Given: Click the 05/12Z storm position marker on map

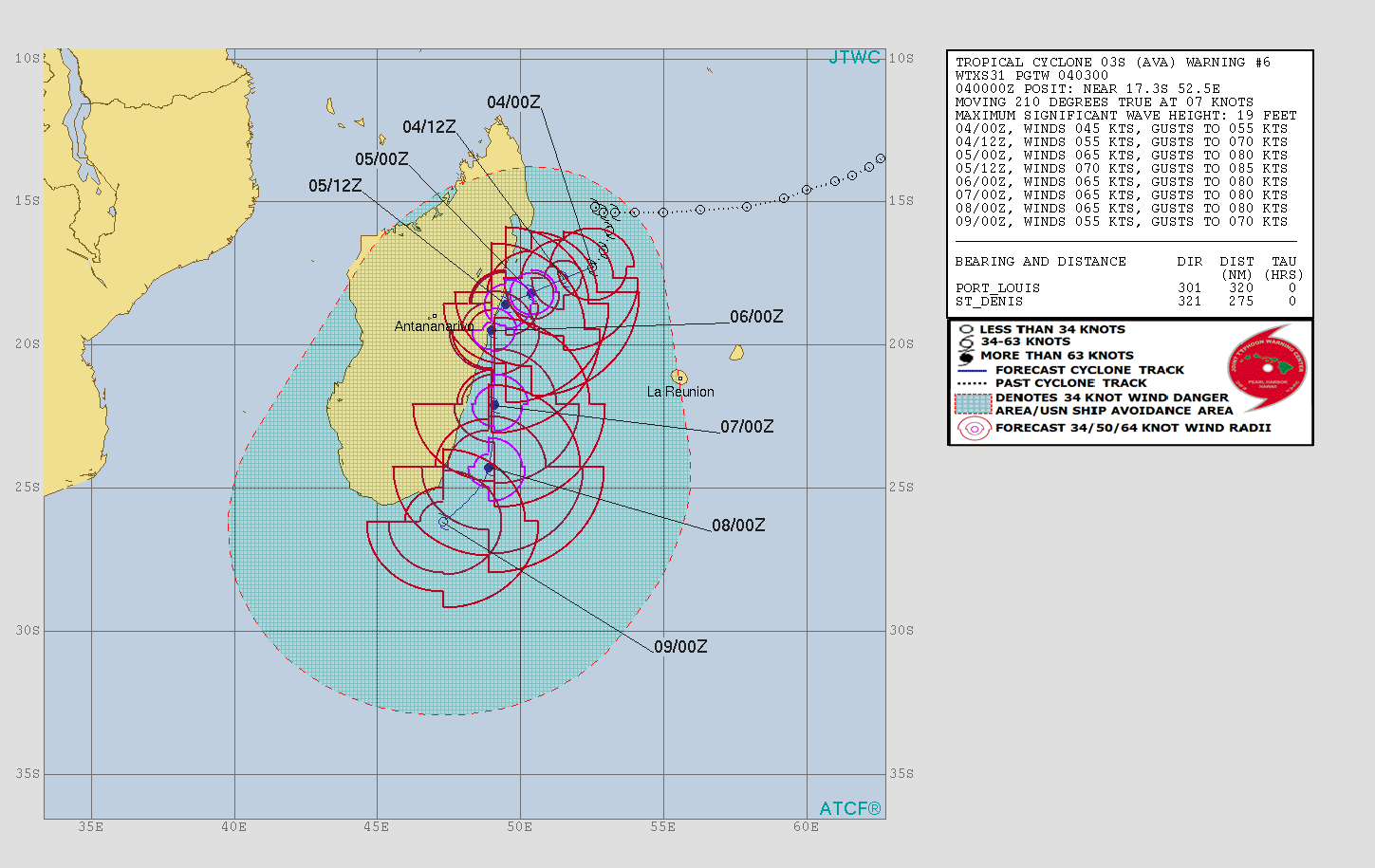Looking at the screenshot, I should tap(506, 304).
